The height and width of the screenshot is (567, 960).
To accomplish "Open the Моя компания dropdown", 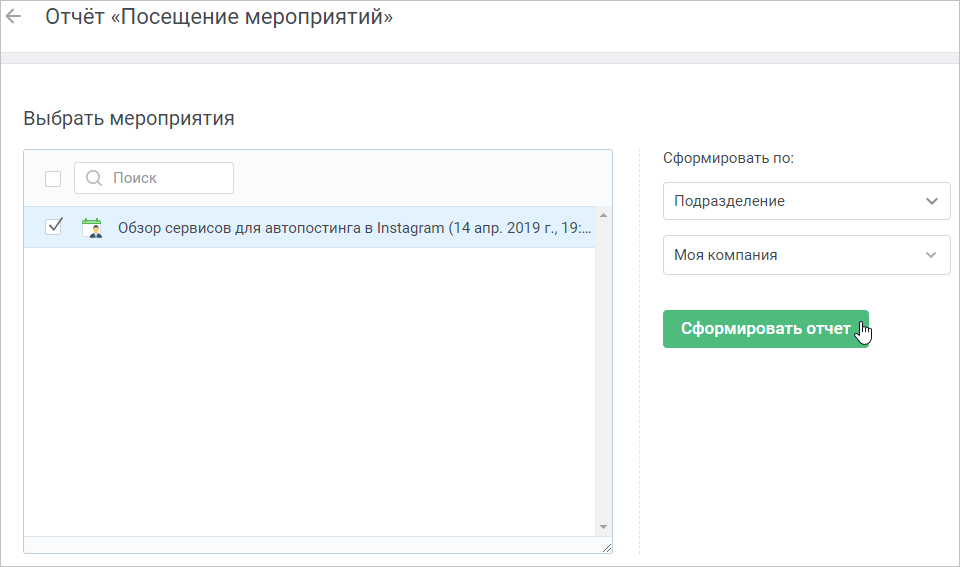I will (806, 255).
